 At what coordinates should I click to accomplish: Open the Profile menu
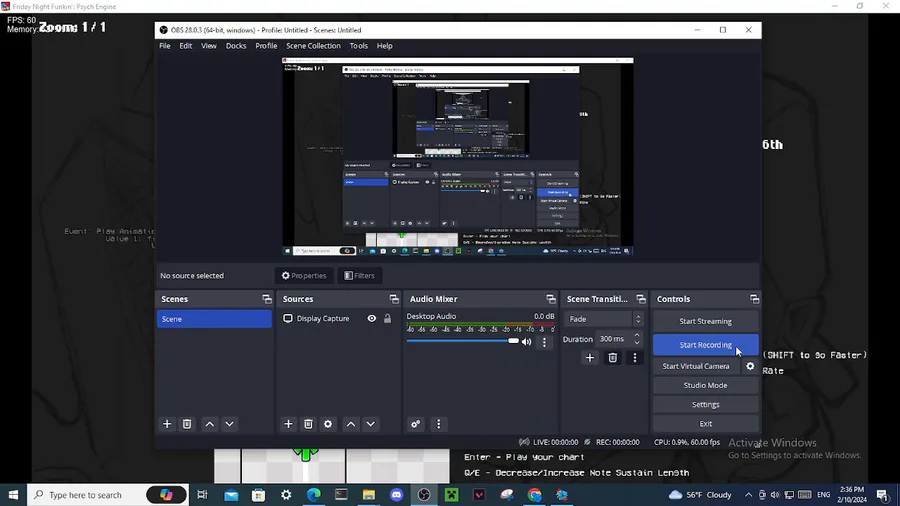tap(266, 46)
